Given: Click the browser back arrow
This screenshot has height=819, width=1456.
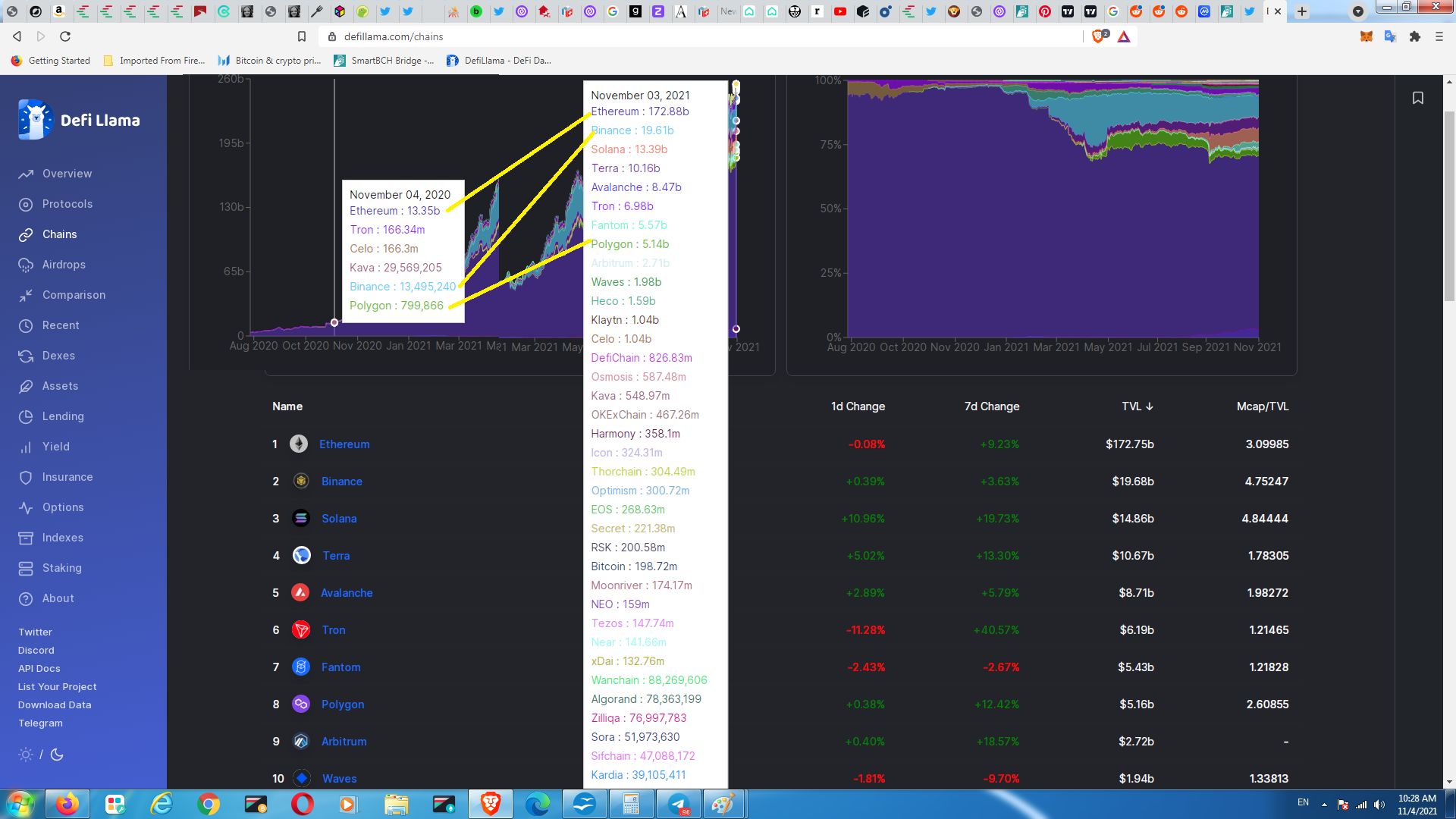Looking at the screenshot, I should [17, 36].
